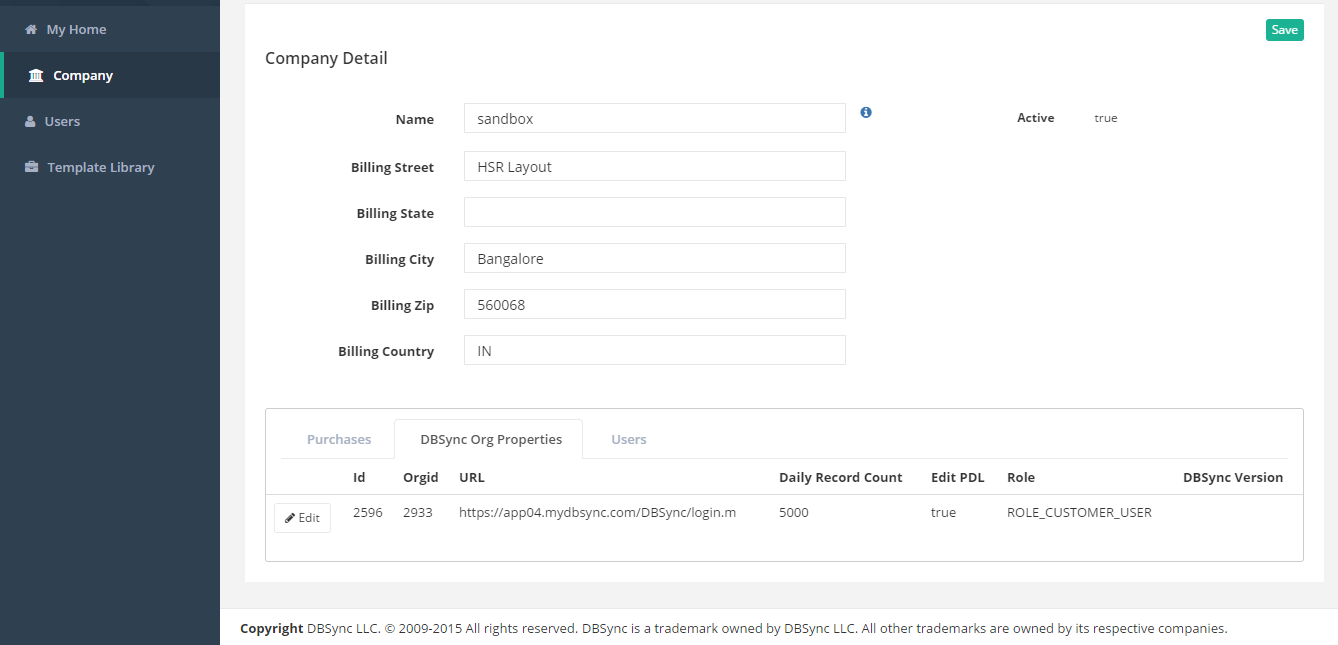Open the Users tab under Company Detail

pyautogui.click(x=629, y=440)
